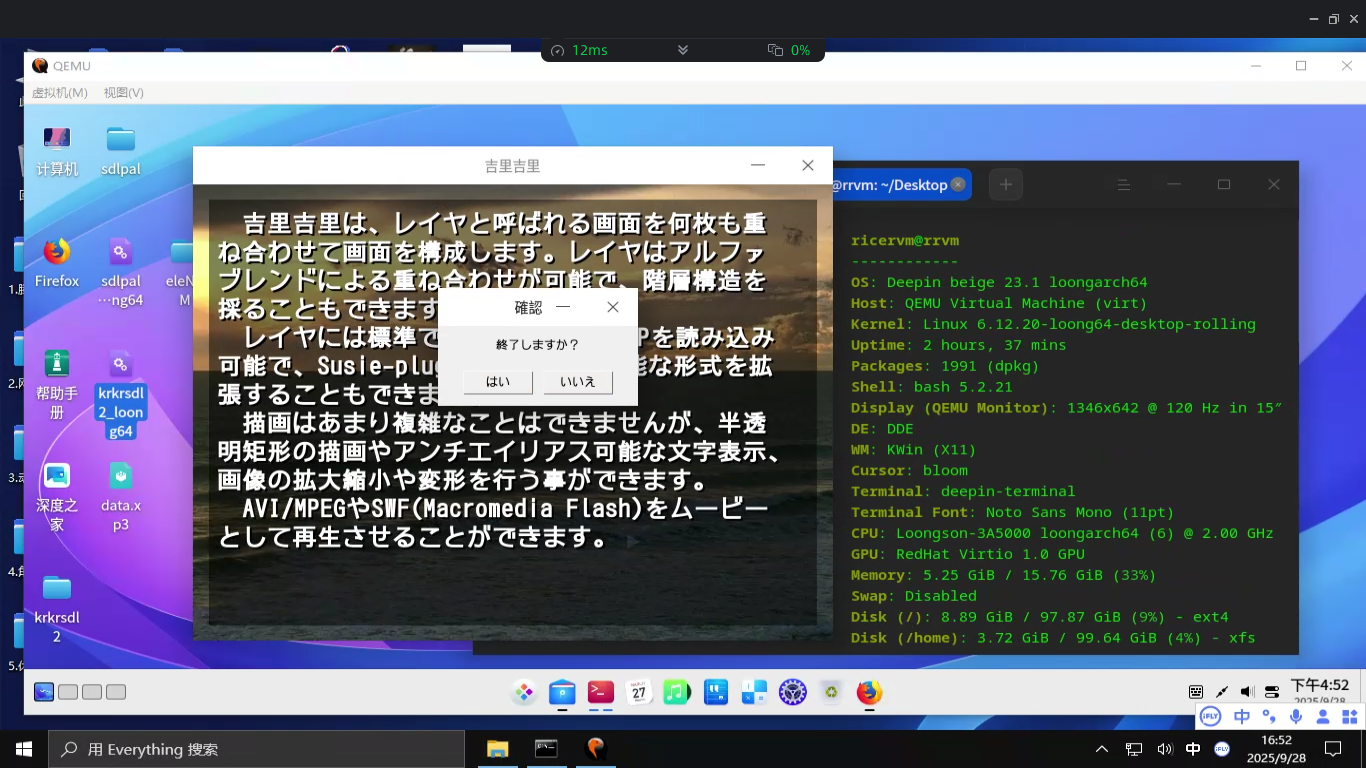The width and height of the screenshot is (1366, 768).
Task: Click the Windows Start button
Action: click(x=23, y=749)
